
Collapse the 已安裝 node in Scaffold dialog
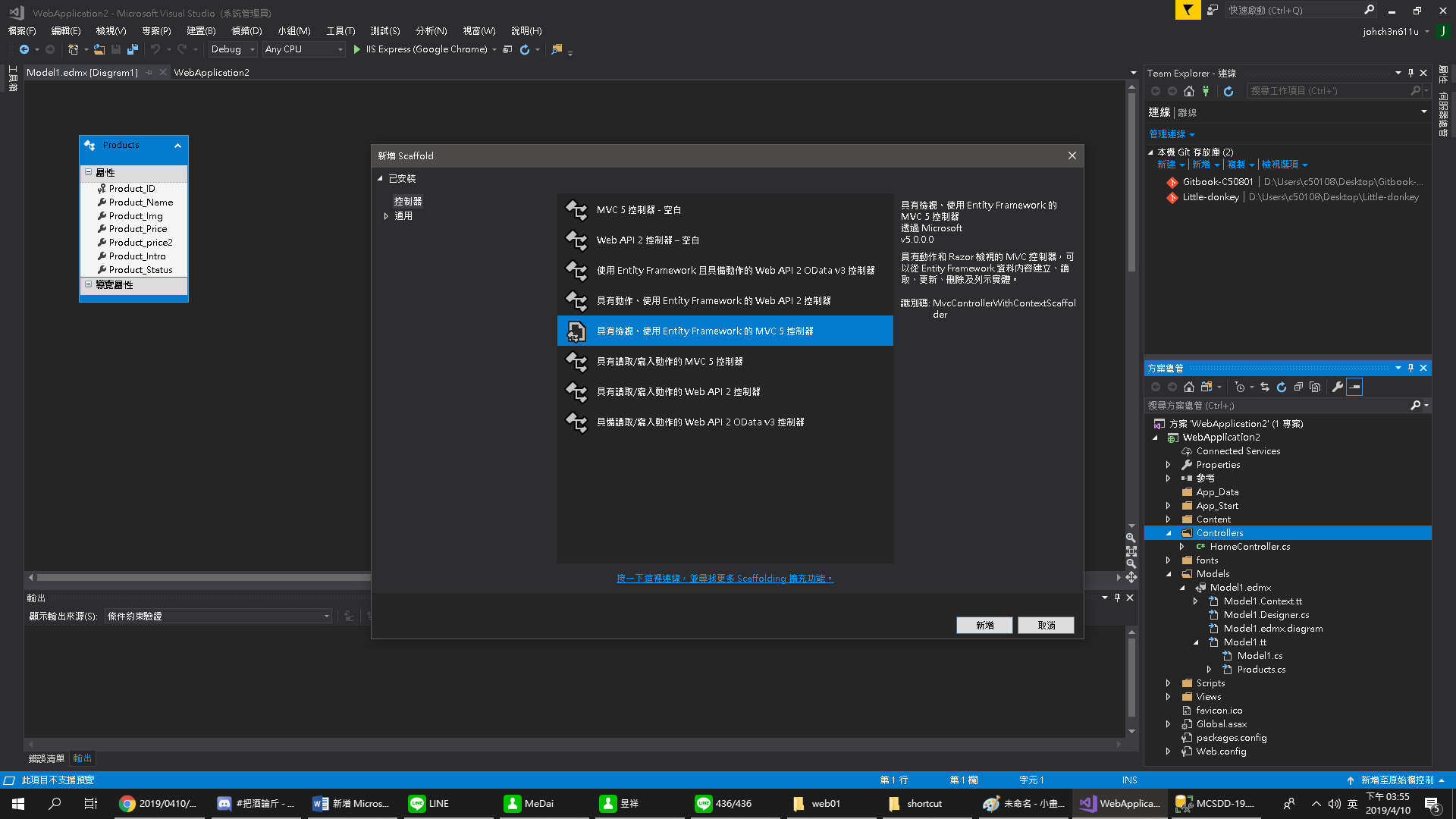[x=380, y=179]
